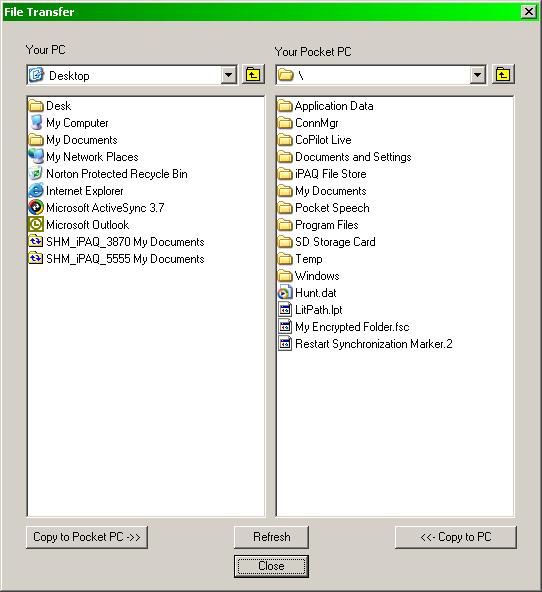
Task: Select the Hunt.dat file icon
Action: (x=285, y=293)
